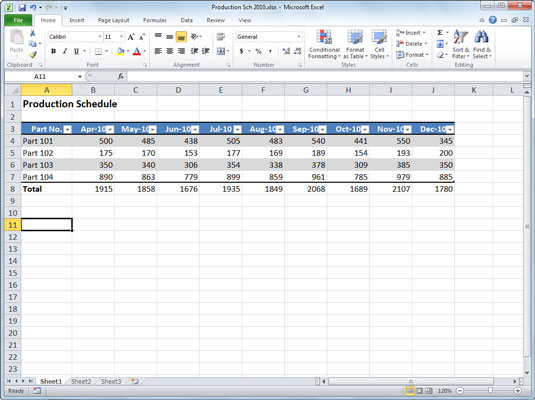Switch to the Page Layout tab

point(114,20)
